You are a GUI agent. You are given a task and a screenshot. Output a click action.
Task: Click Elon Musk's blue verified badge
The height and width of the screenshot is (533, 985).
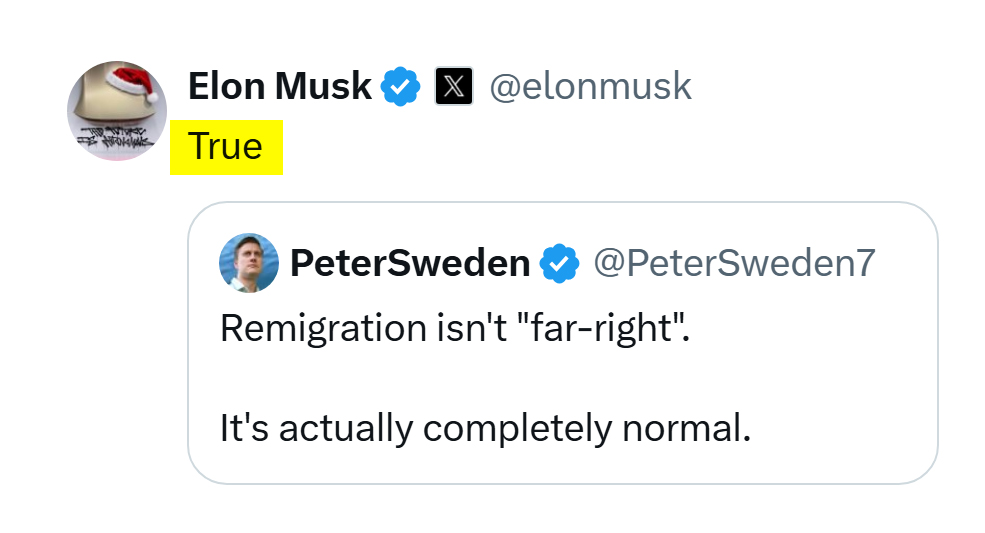[402, 87]
